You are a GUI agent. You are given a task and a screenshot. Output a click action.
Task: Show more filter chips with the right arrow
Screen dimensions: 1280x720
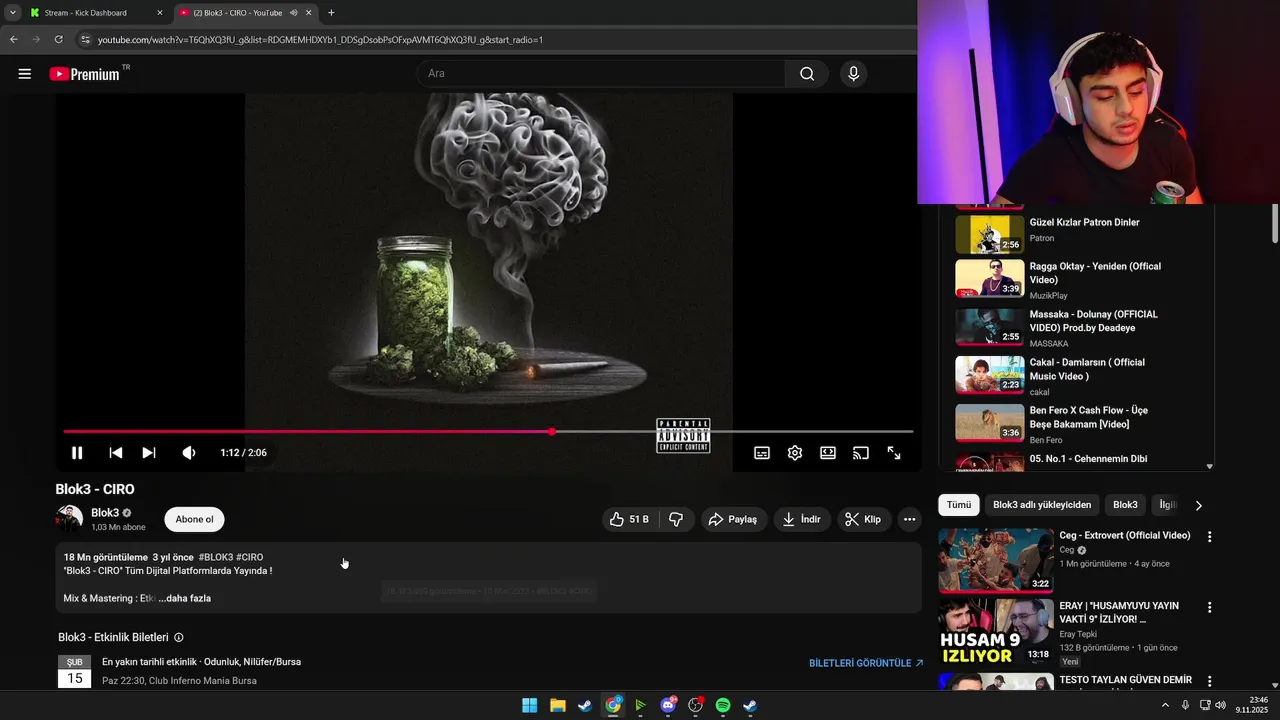click(1199, 505)
